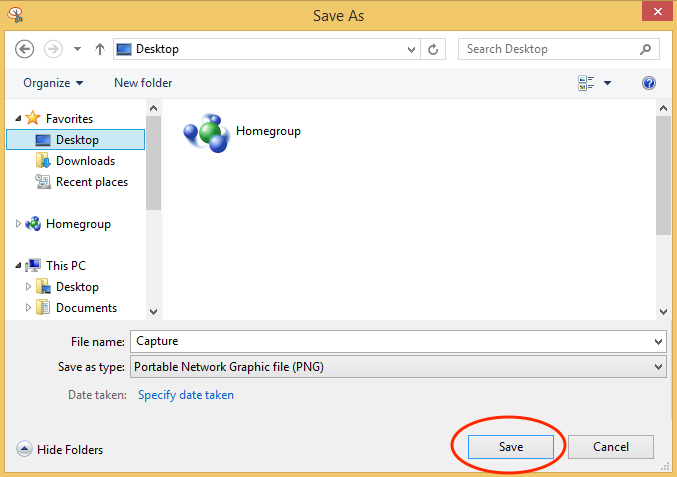Click the New folder button
Image resolution: width=677 pixels, height=477 pixels.
pyautogui.click(x=143, y=83)
